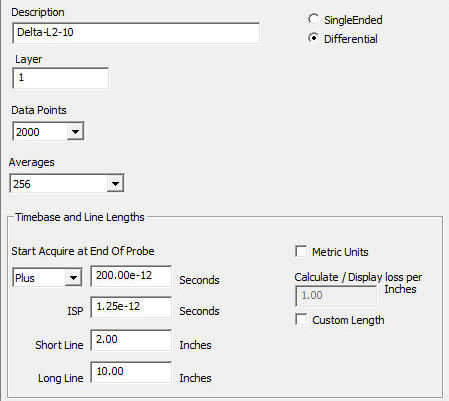
Task: Select the Long Line length field
Action: coord(131,372)
